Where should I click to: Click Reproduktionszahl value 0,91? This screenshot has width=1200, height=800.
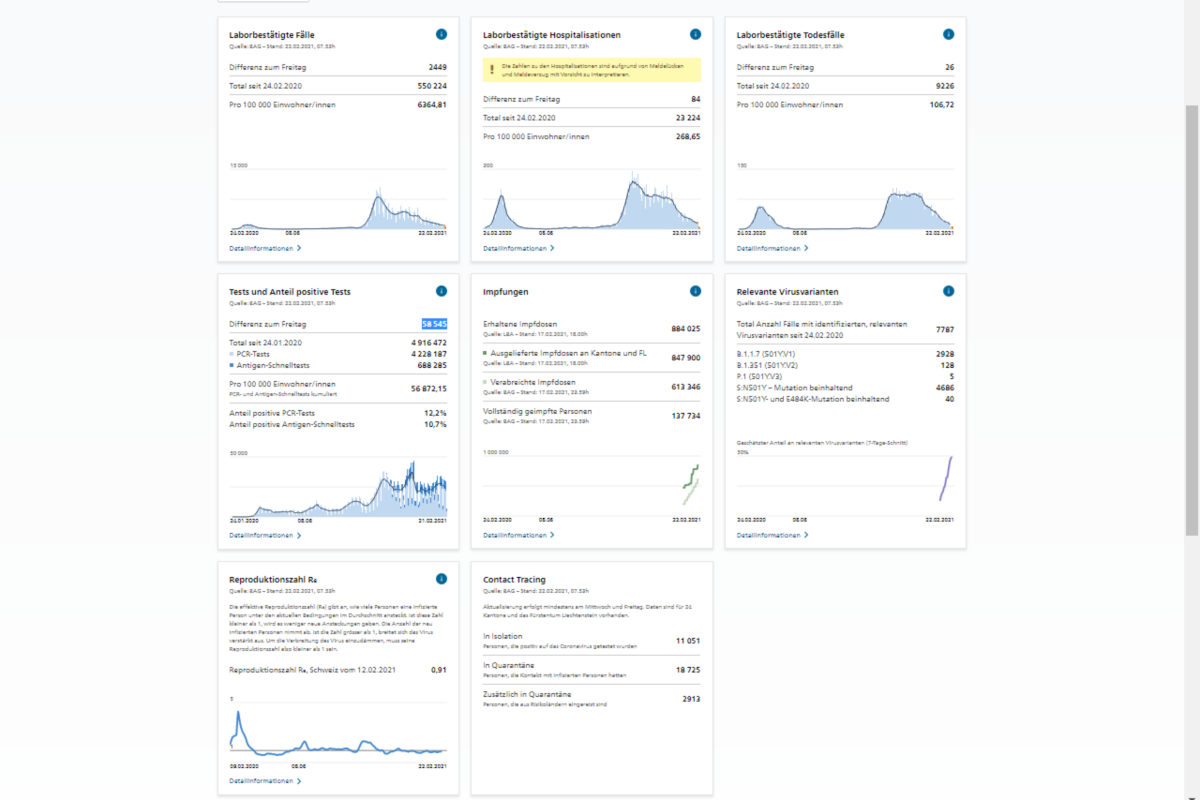click(439, 670)
